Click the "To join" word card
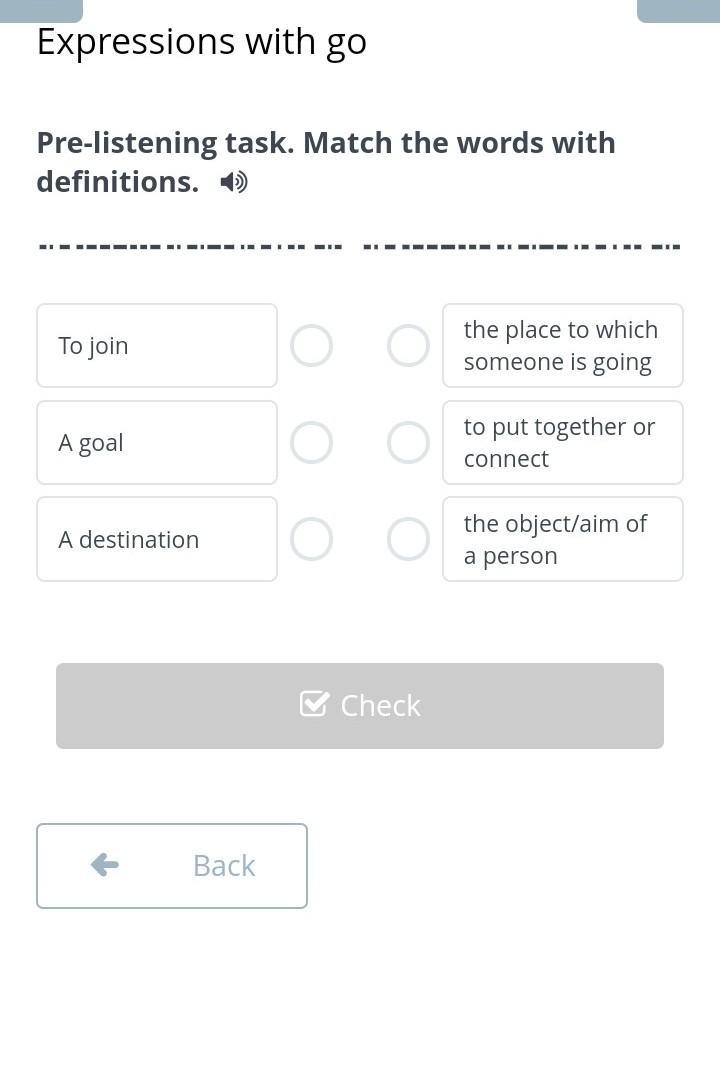Viewport: 720px width, 1076px height. (157, 346)
